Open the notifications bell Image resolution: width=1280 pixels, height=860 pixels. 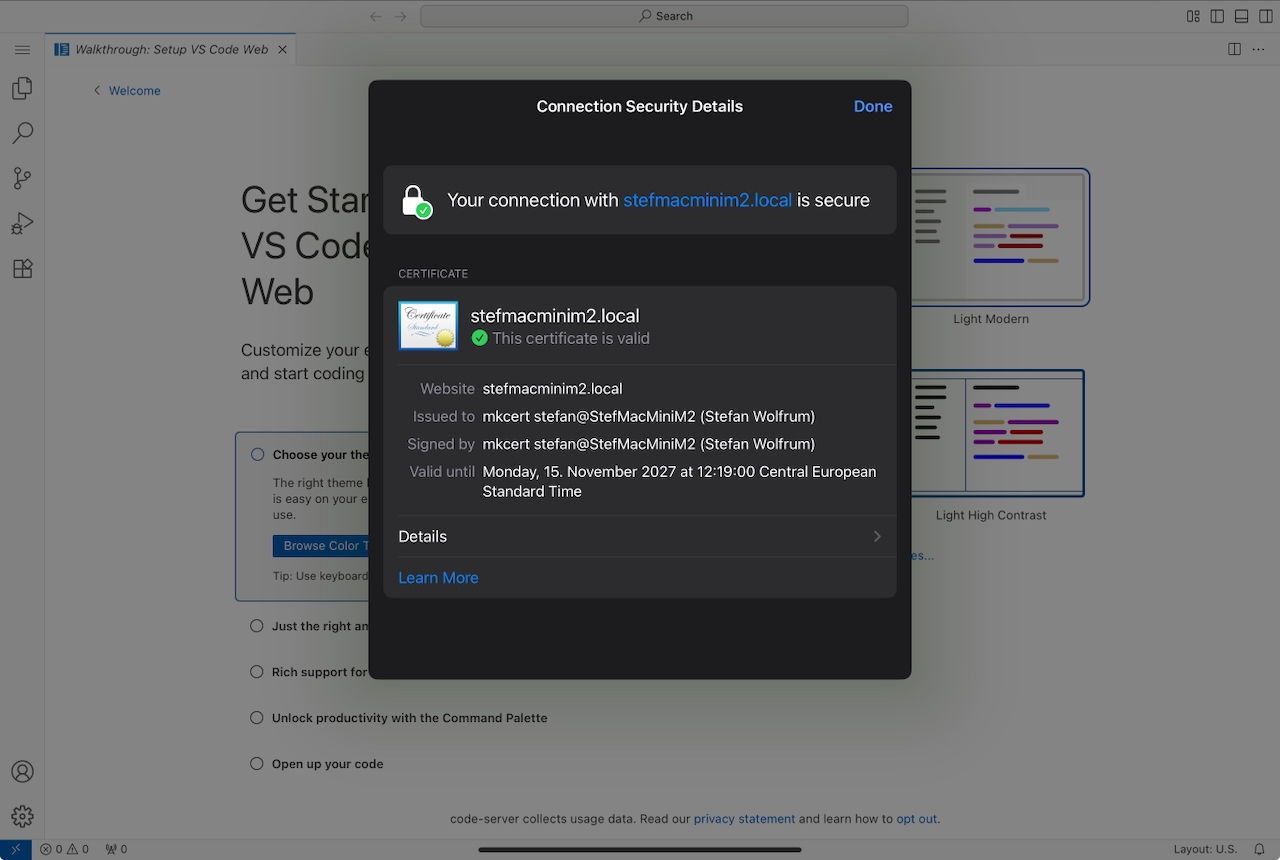point(1259,849)
